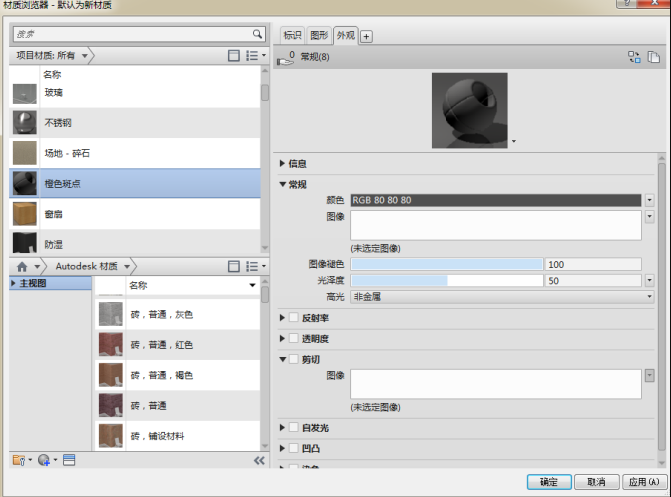Viewport: 671px width, 497px height.
Task: Toggle project materials panel view icon
Action: click(x=234, y=56)
